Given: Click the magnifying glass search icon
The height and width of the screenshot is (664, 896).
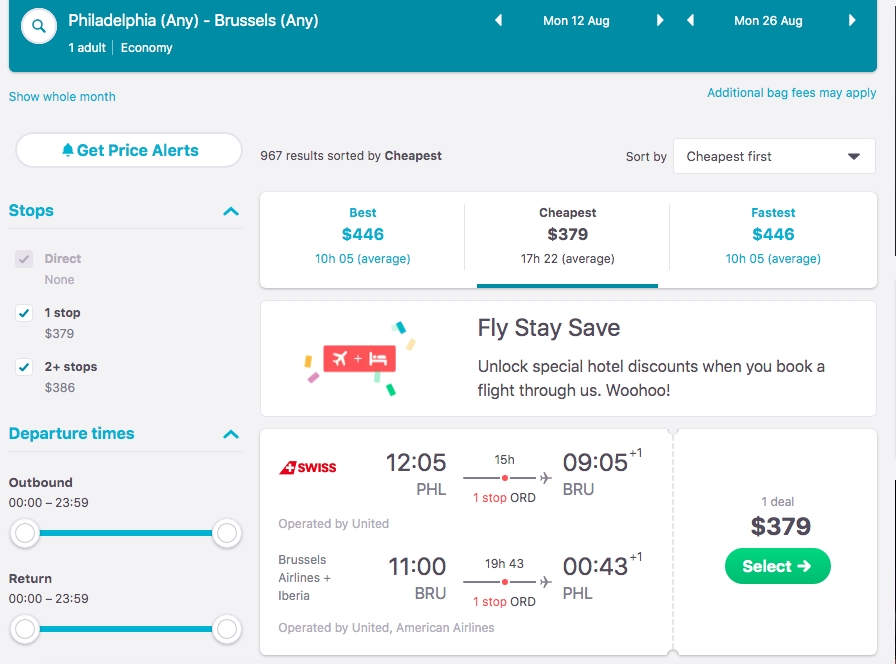Looking at the screenshot, I should pos(38,26).
